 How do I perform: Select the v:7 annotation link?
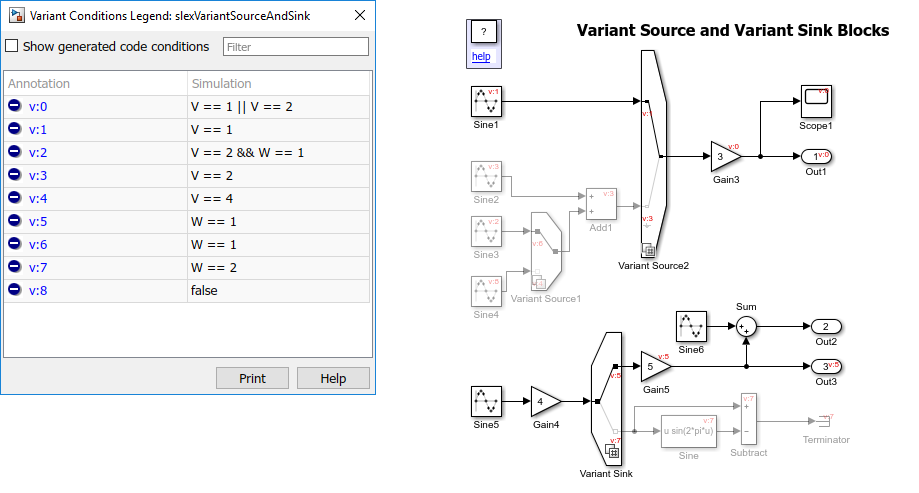(38, 267)
